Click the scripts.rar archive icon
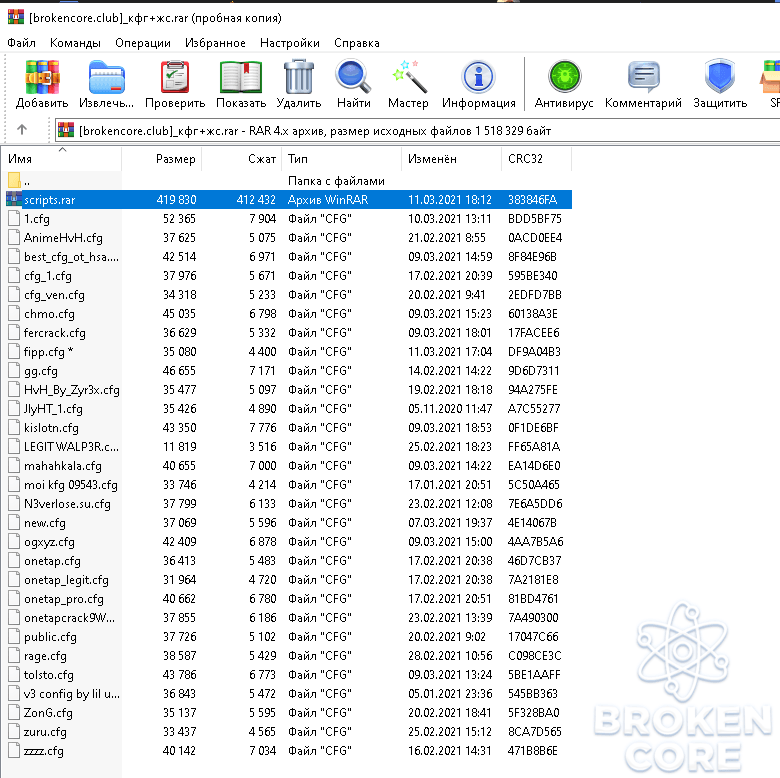 pos(14,199)
